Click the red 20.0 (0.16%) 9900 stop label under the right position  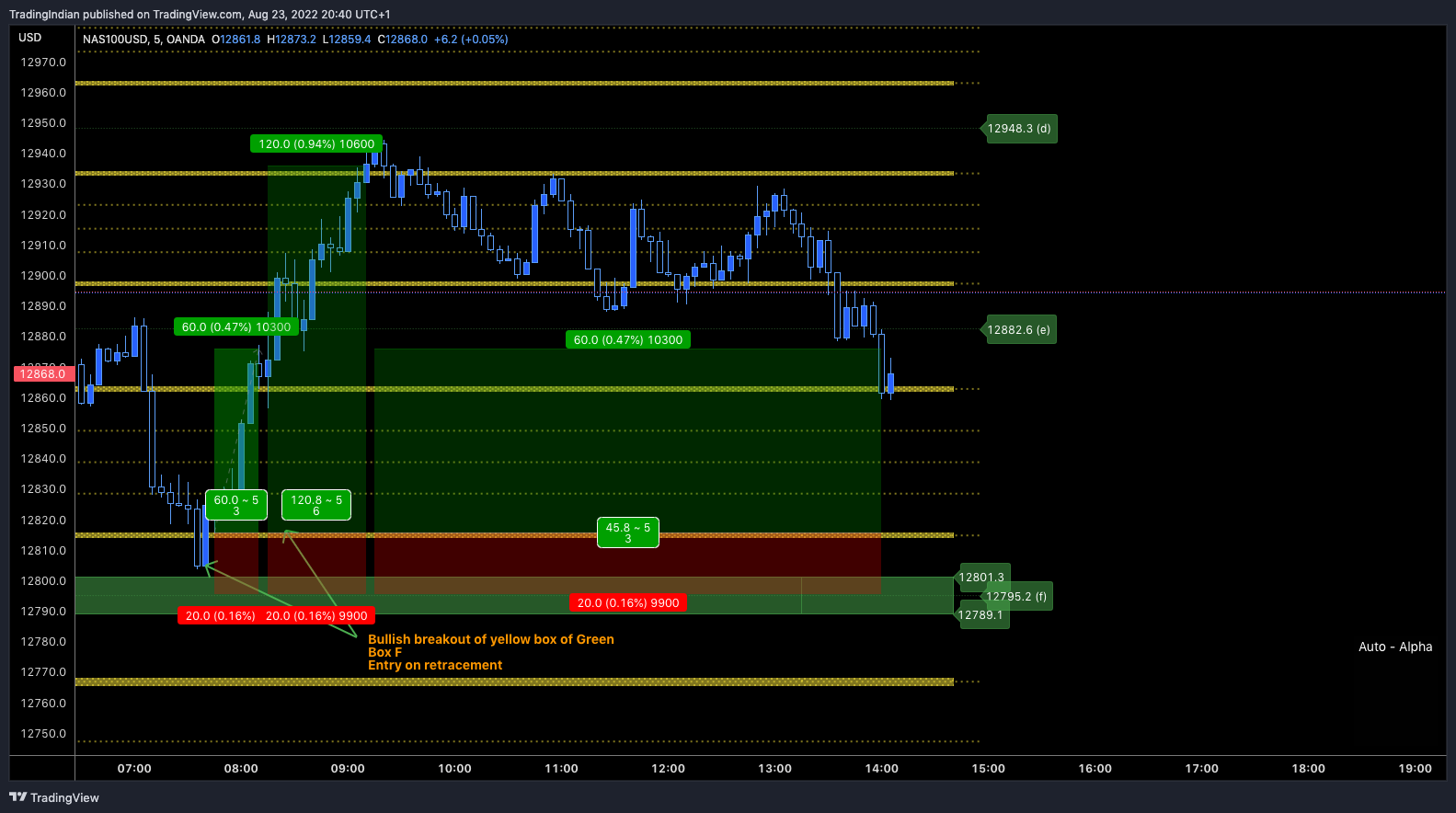[628, 603]
